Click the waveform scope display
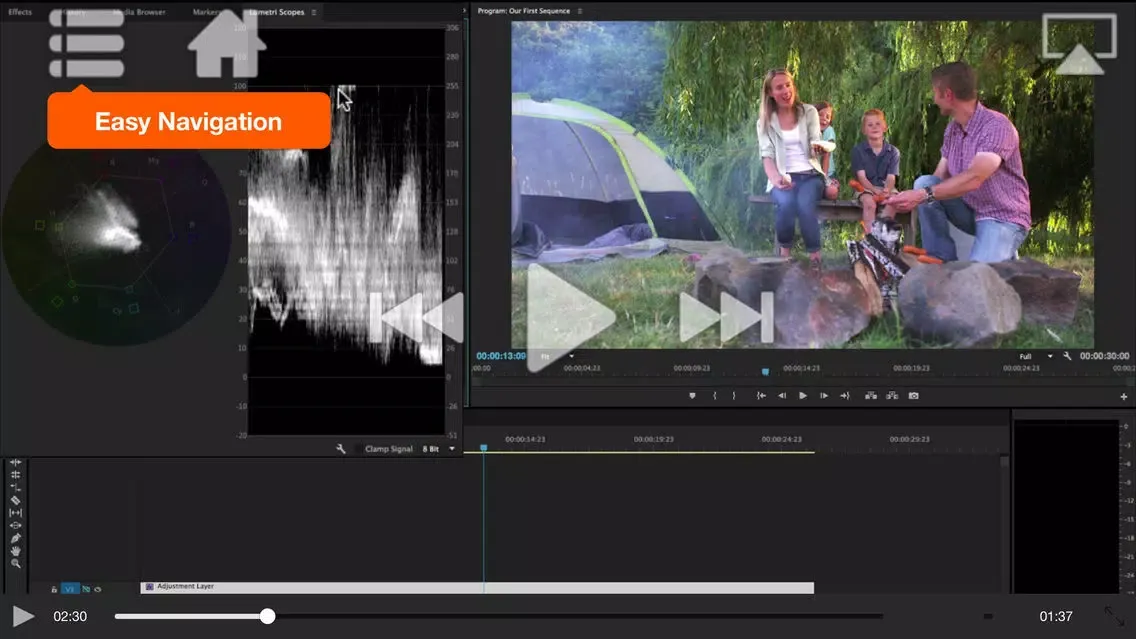1136x639 pixels. (x=346, y=232)
